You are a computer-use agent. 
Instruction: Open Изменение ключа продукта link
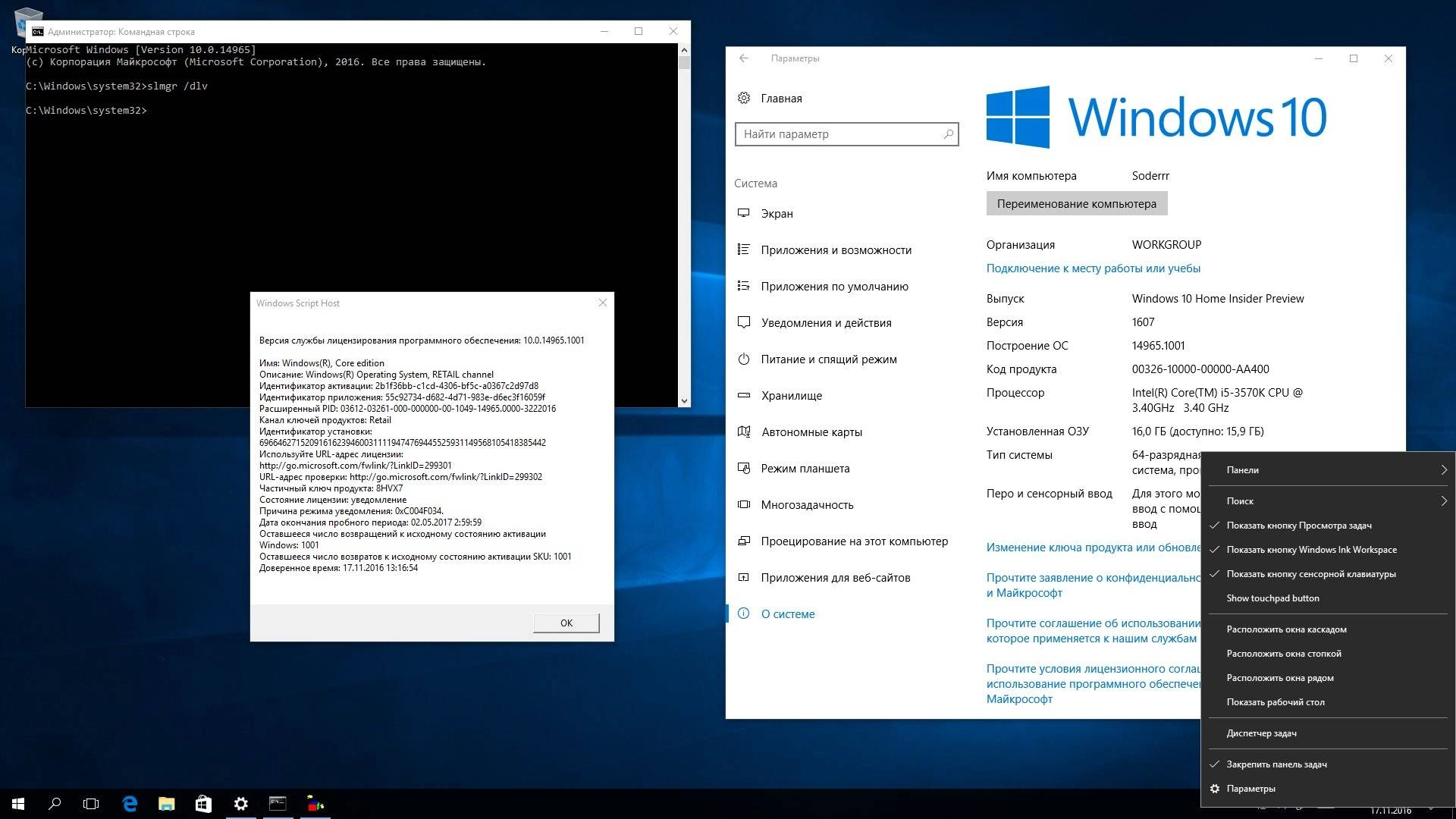(x=1093, y=548)
